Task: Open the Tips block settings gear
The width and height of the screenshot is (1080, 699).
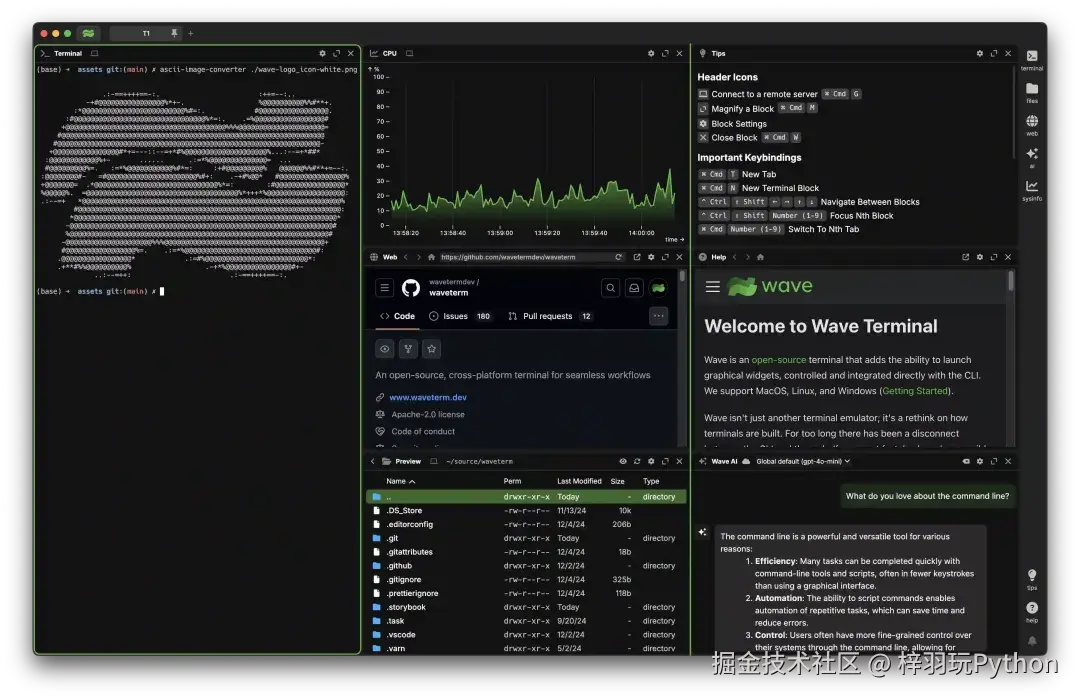Action: tap(979, 53)
